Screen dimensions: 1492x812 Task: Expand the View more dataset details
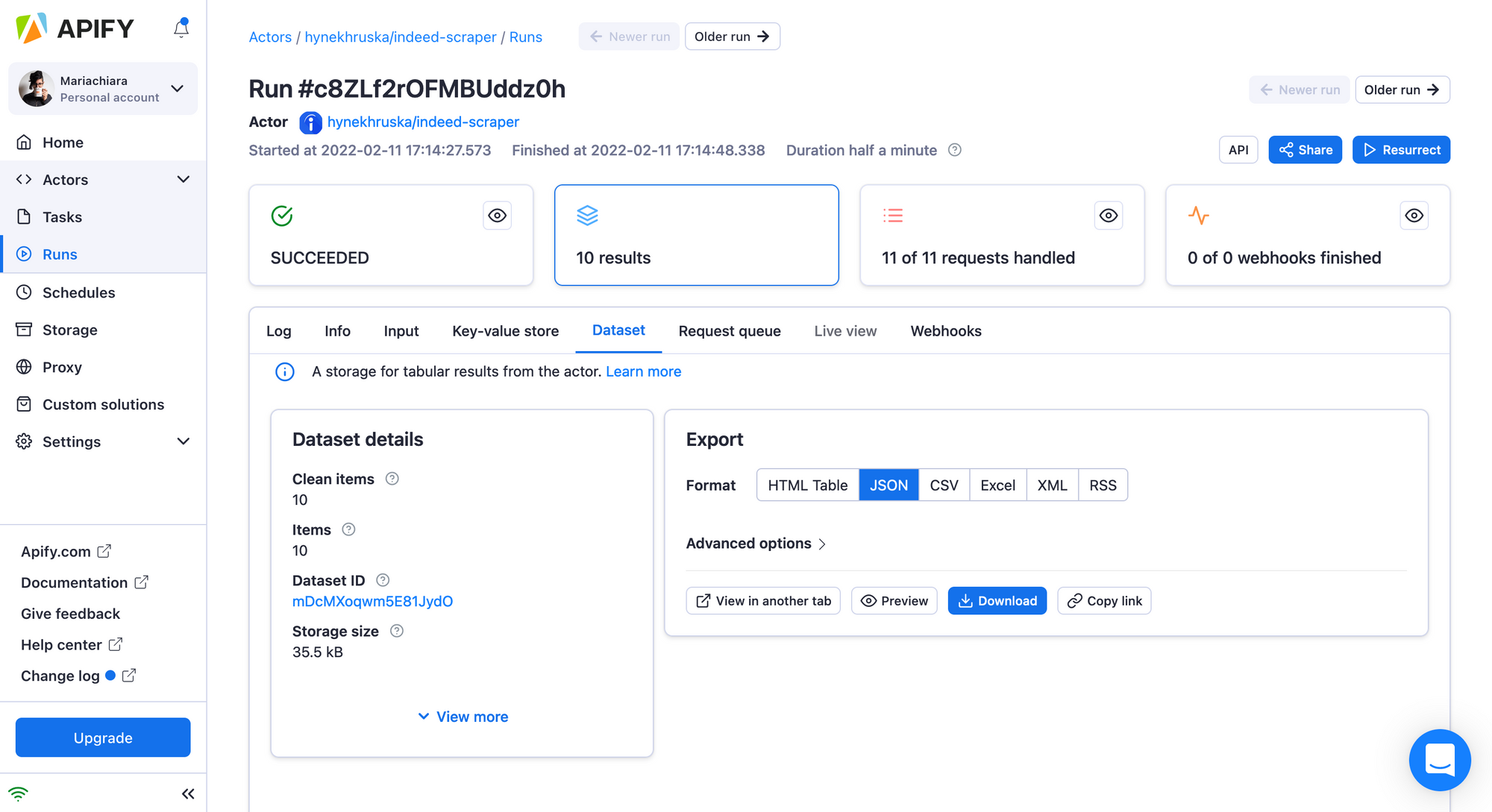462,716
